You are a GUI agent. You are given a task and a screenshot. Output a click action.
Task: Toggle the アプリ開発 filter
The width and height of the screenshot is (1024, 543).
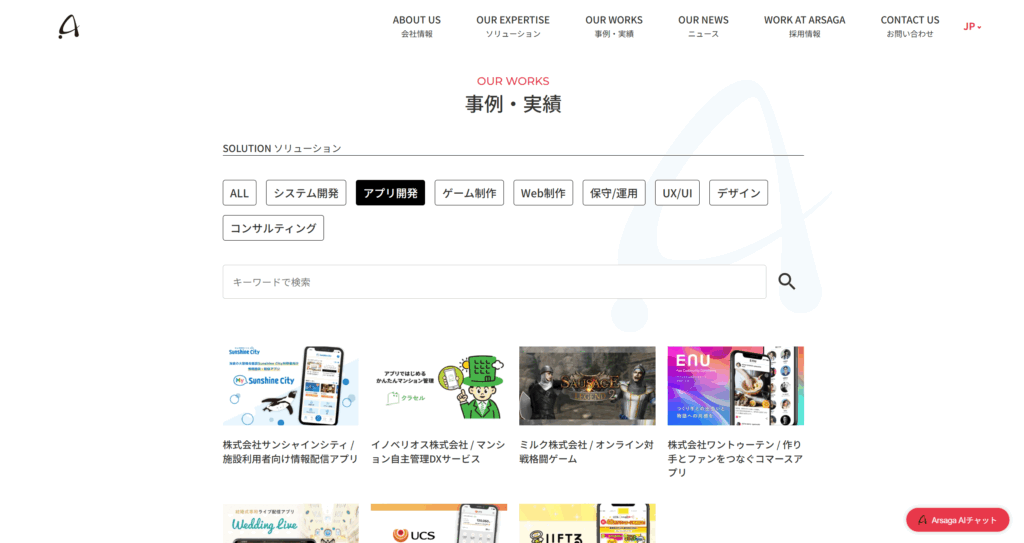(391, 193)
